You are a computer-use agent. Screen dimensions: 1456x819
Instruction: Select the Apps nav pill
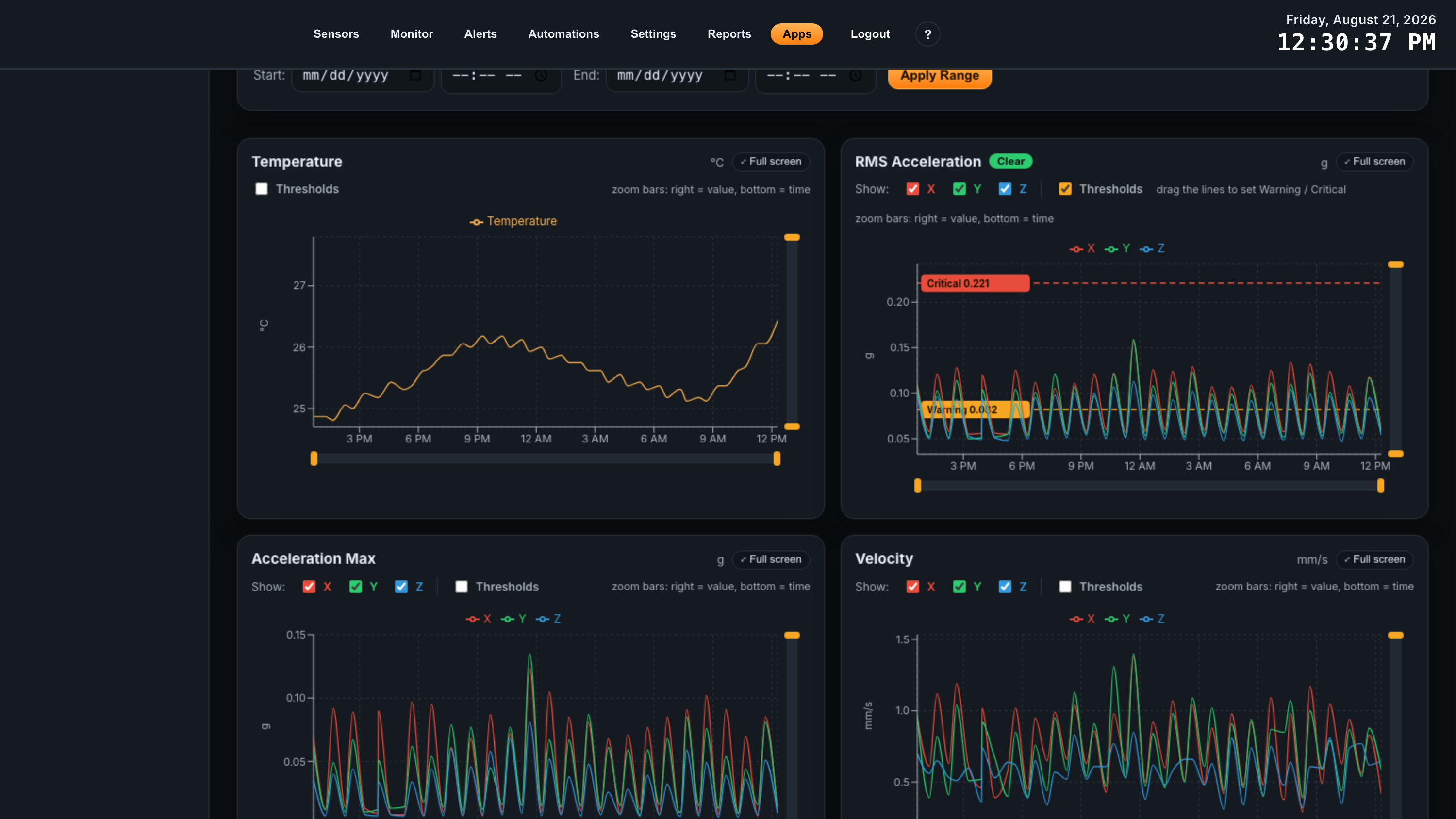point(796,34)
